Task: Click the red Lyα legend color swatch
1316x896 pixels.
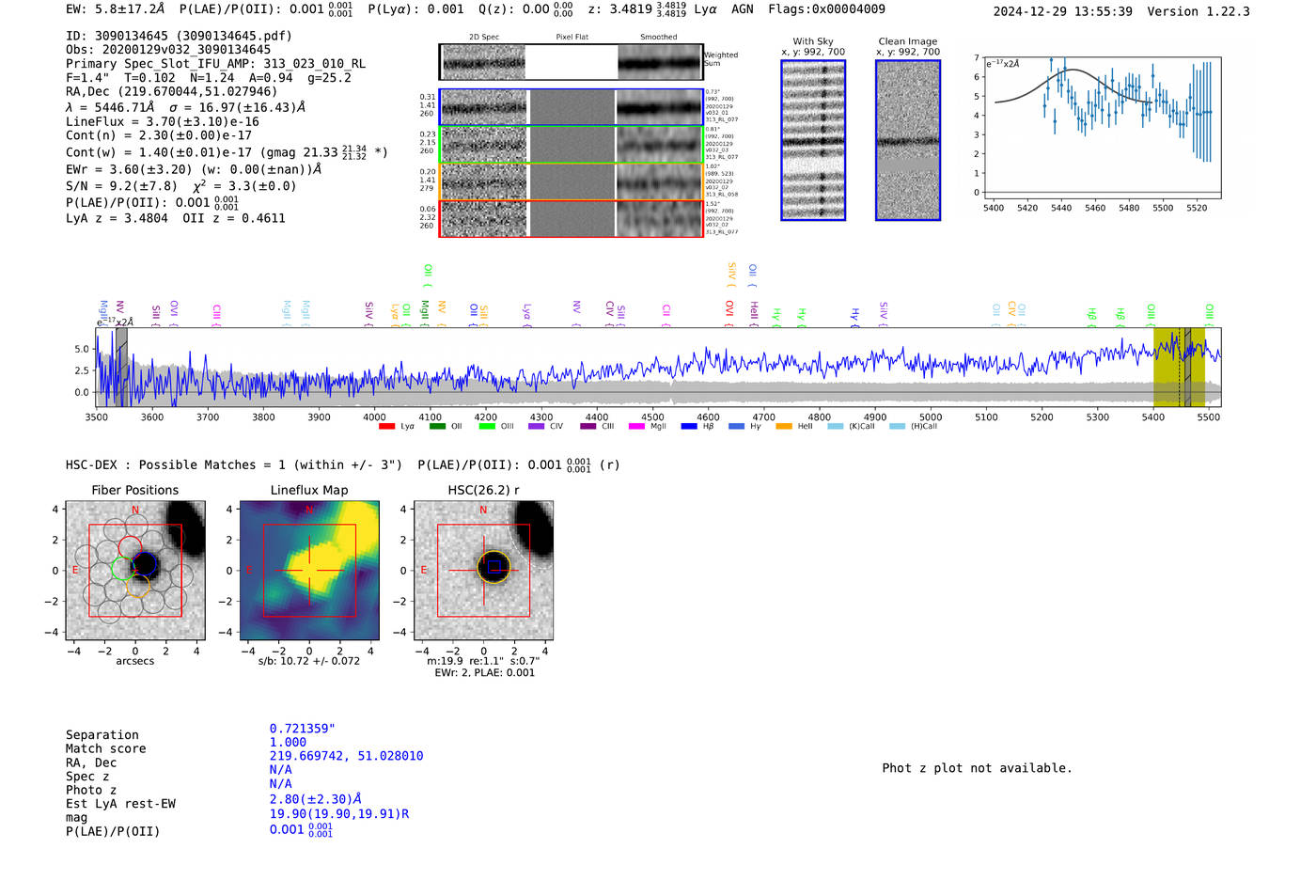Action: pos(386,427)
